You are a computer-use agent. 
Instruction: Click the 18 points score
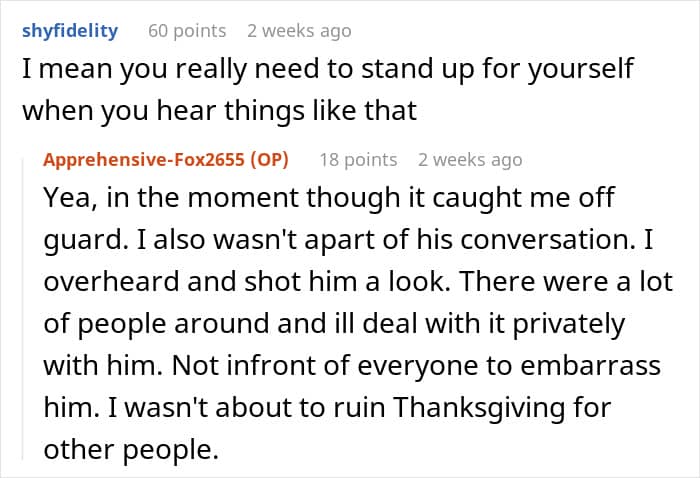coord(357,160)
